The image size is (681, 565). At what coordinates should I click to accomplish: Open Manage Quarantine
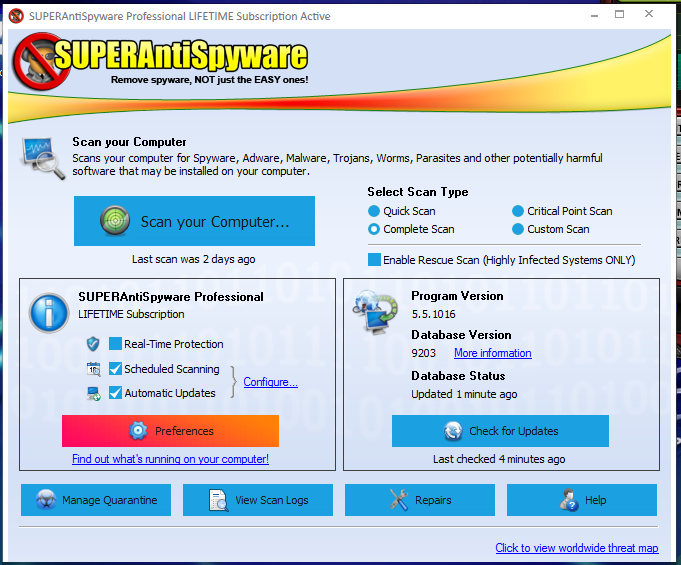pyautogui.click(x=96, y=500)
